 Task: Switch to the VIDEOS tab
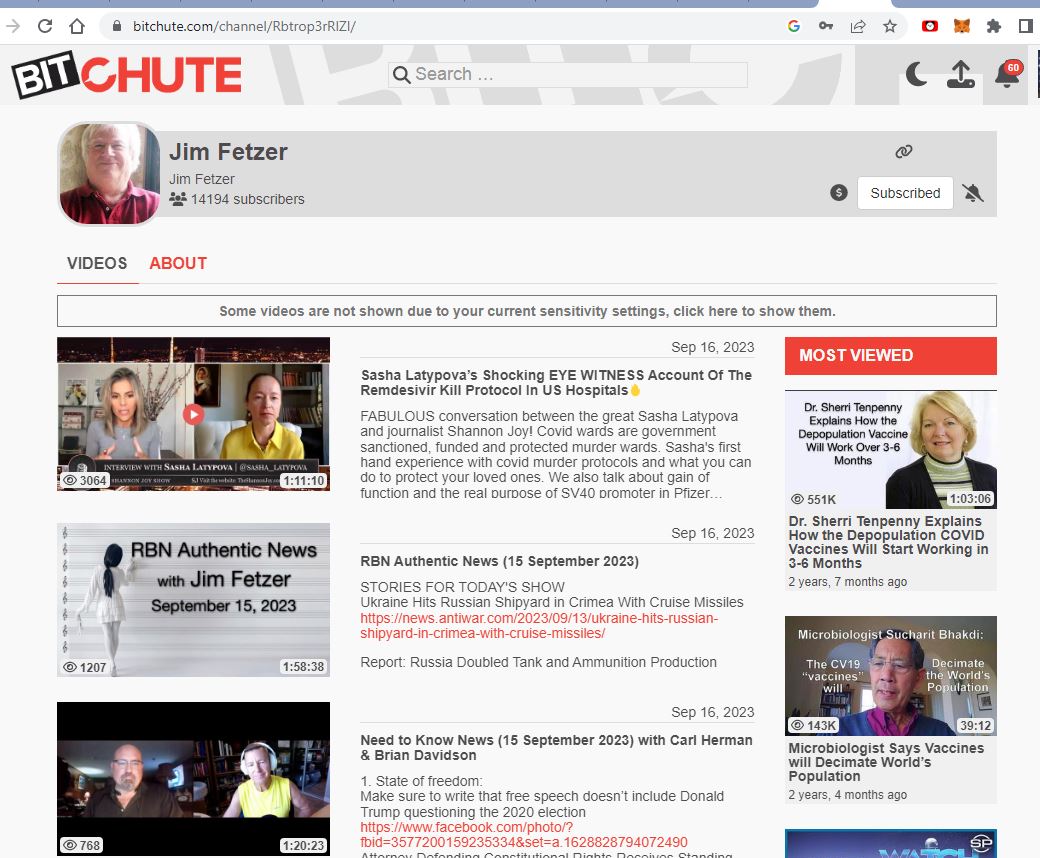(97, 263)
